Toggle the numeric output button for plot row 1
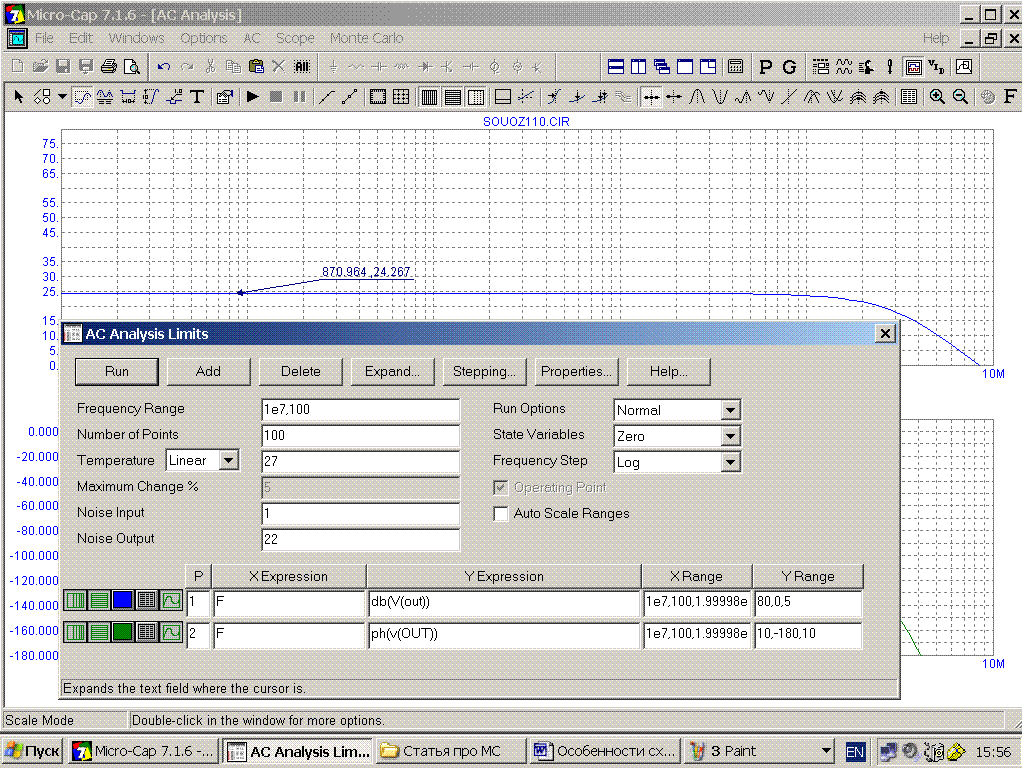This screenshot has height=768, width=1022. coord(147,602)
